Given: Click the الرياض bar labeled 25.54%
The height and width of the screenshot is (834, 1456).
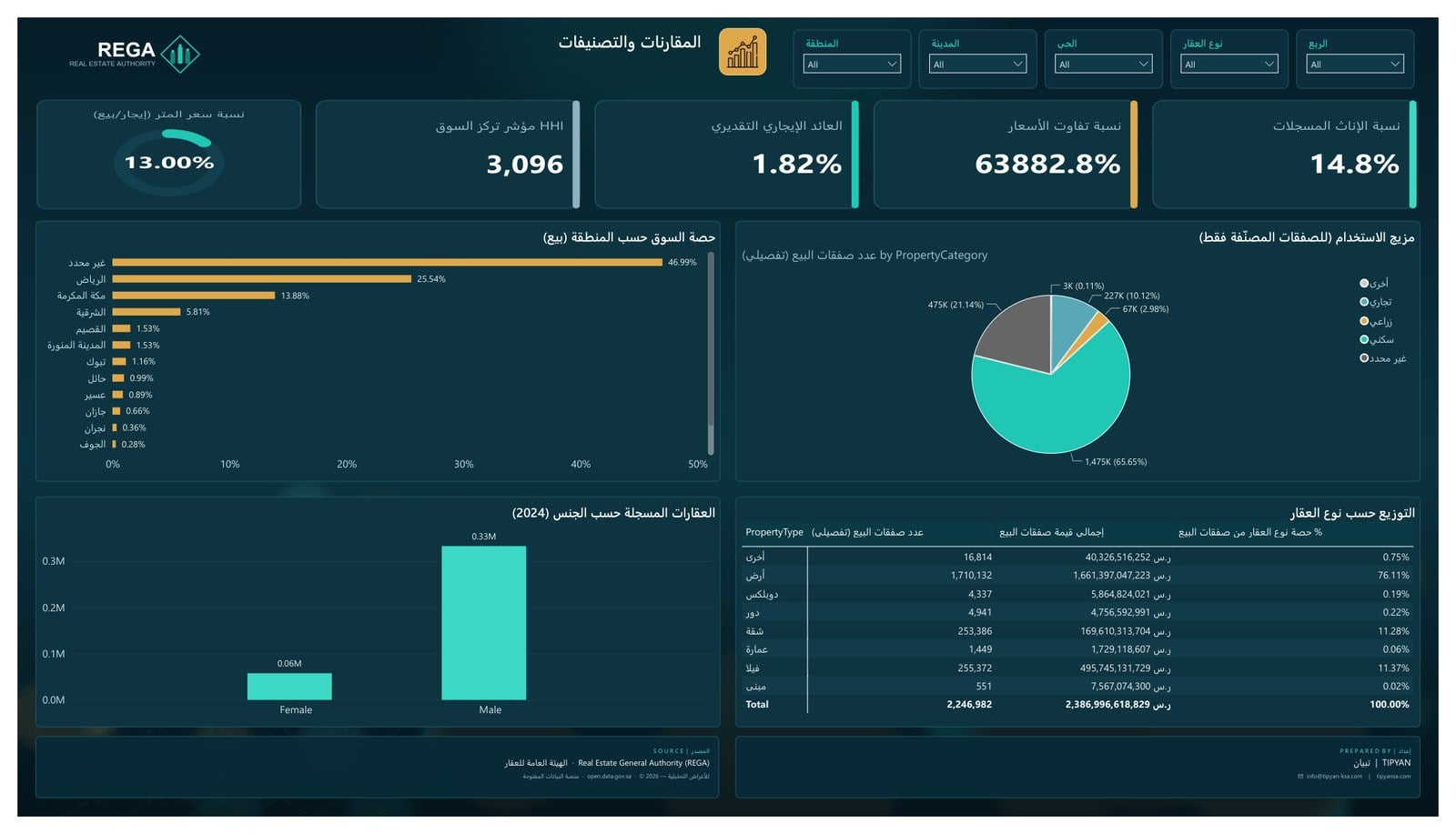Looking at the screenshot, I should (262, 279).
